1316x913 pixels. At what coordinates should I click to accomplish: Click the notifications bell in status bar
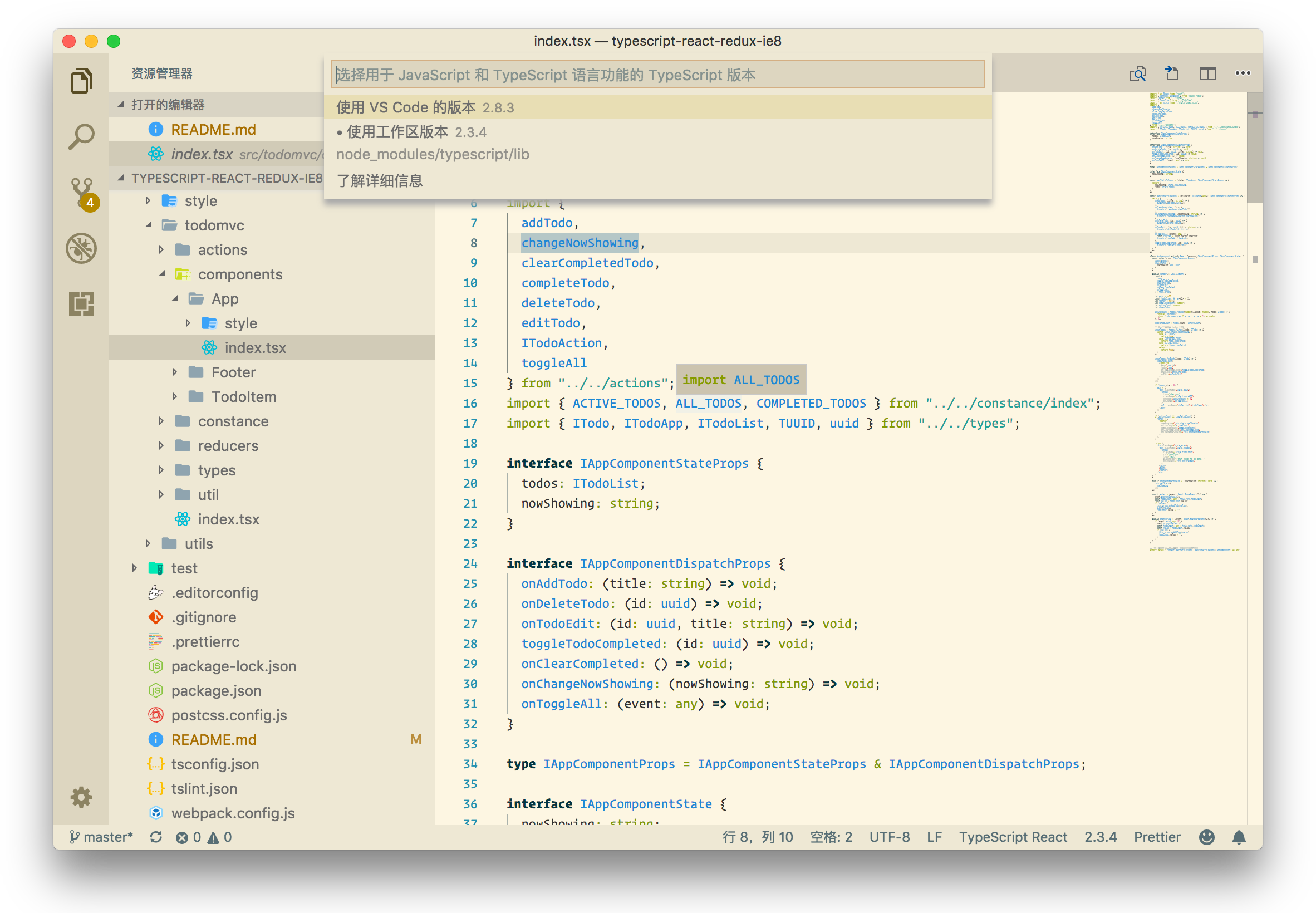pyautogui.click(x=1238, y=837)
